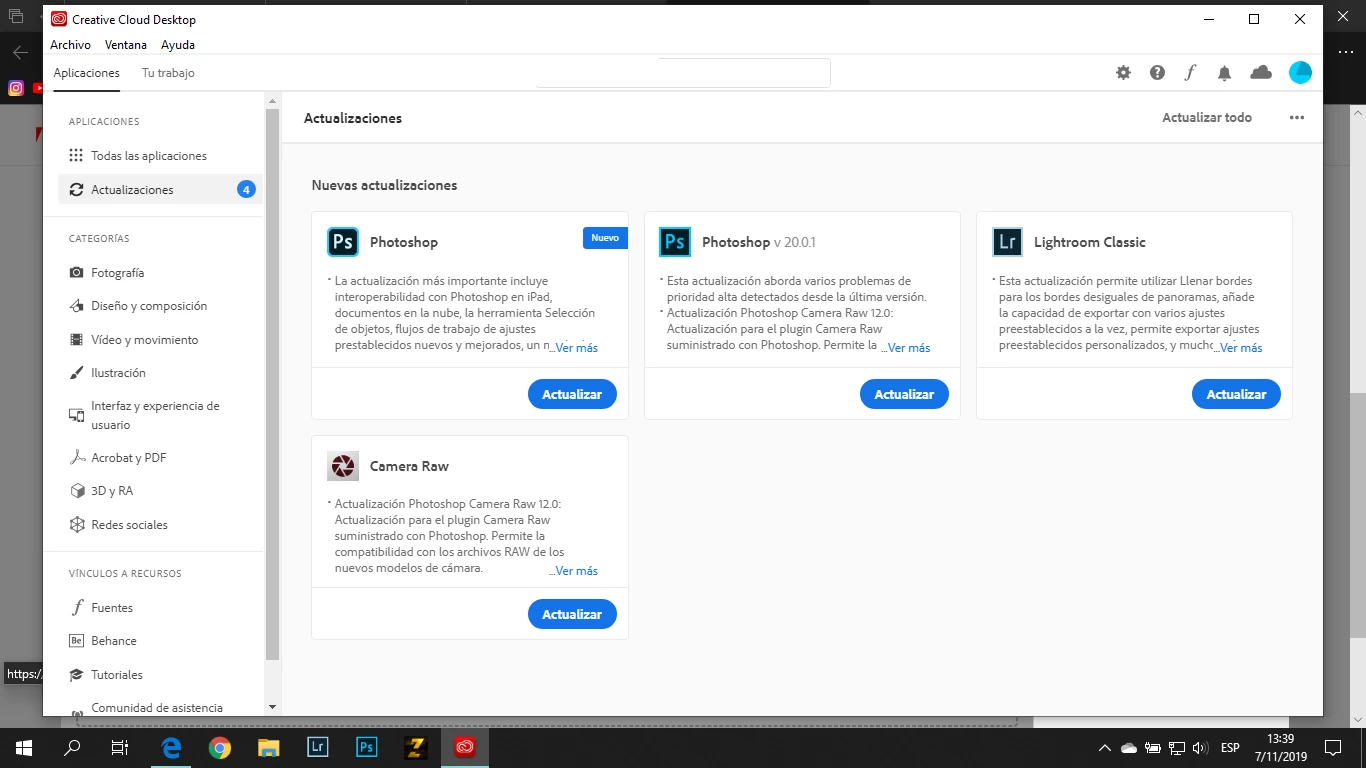Open the settings gear icon in header
Screen dimensions: 1366x768
click(1124, 73)
